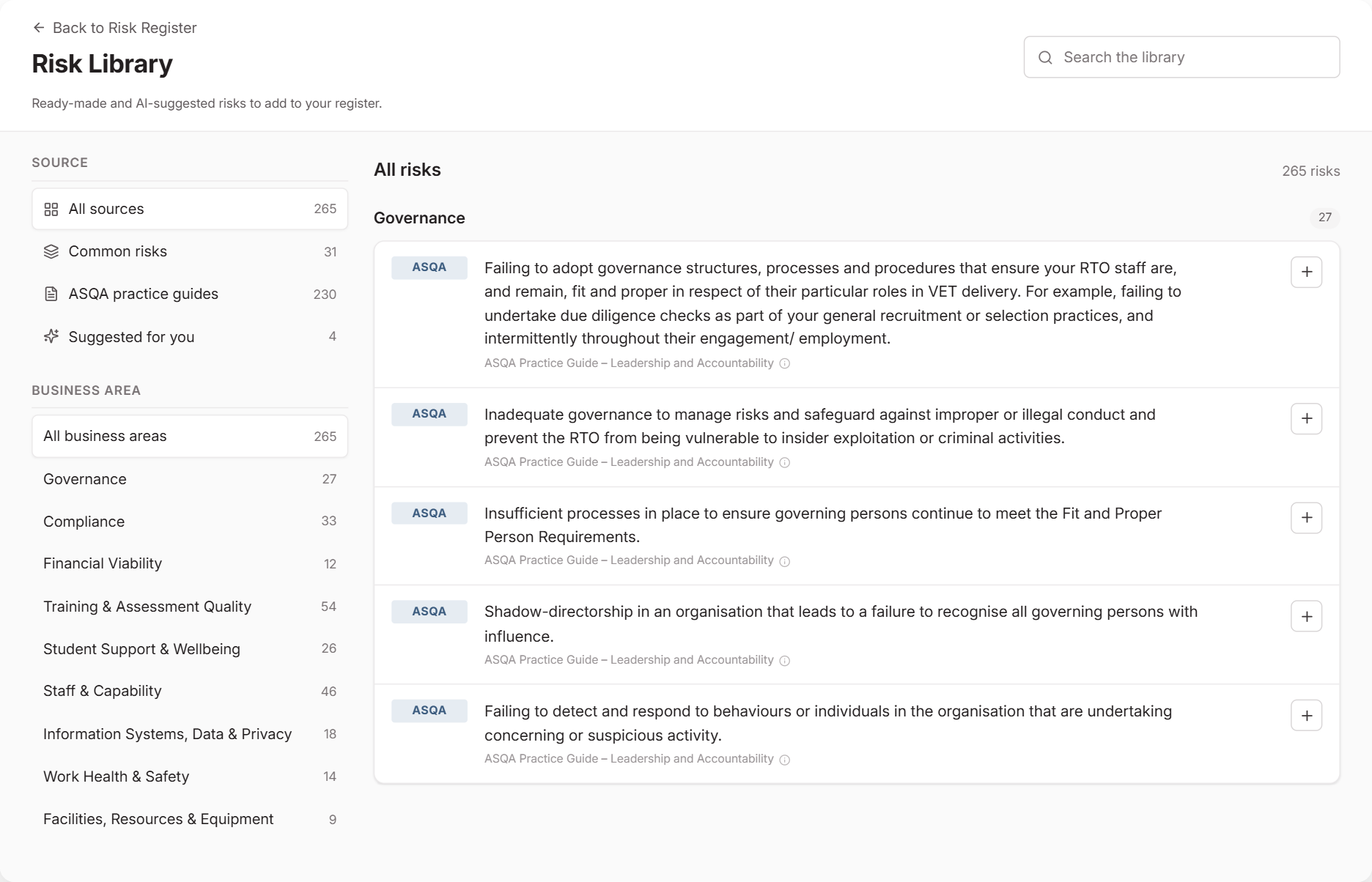Show Information Systems, Data & Privacy risks
Viewport: 1372px width, 882px height.
pos(190,734)
